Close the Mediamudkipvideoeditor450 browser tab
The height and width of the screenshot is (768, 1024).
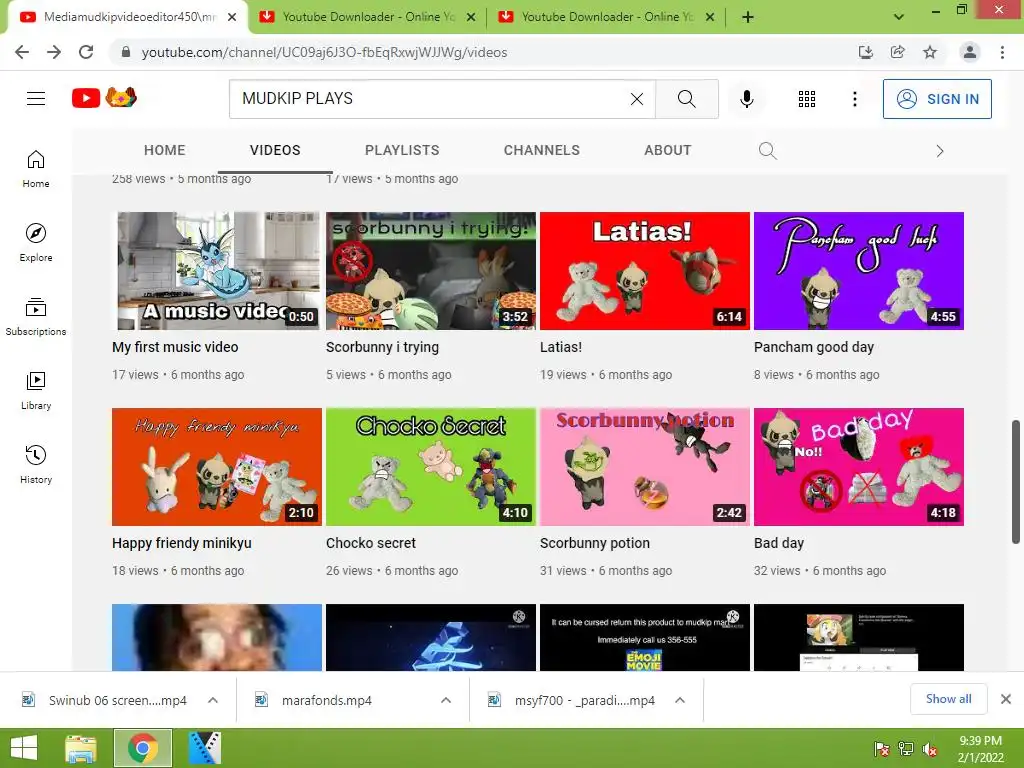coord(232,17)
